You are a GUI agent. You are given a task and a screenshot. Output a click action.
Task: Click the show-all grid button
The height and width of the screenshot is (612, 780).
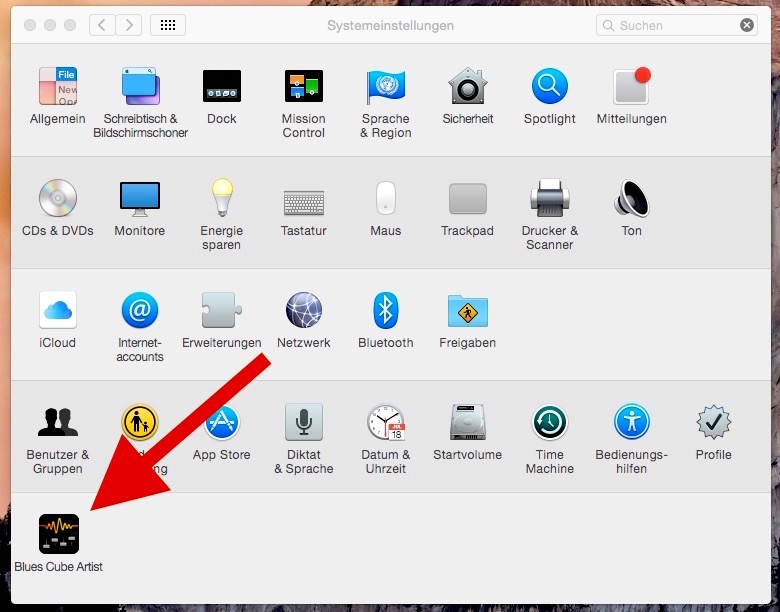click(x=168, y=25)
